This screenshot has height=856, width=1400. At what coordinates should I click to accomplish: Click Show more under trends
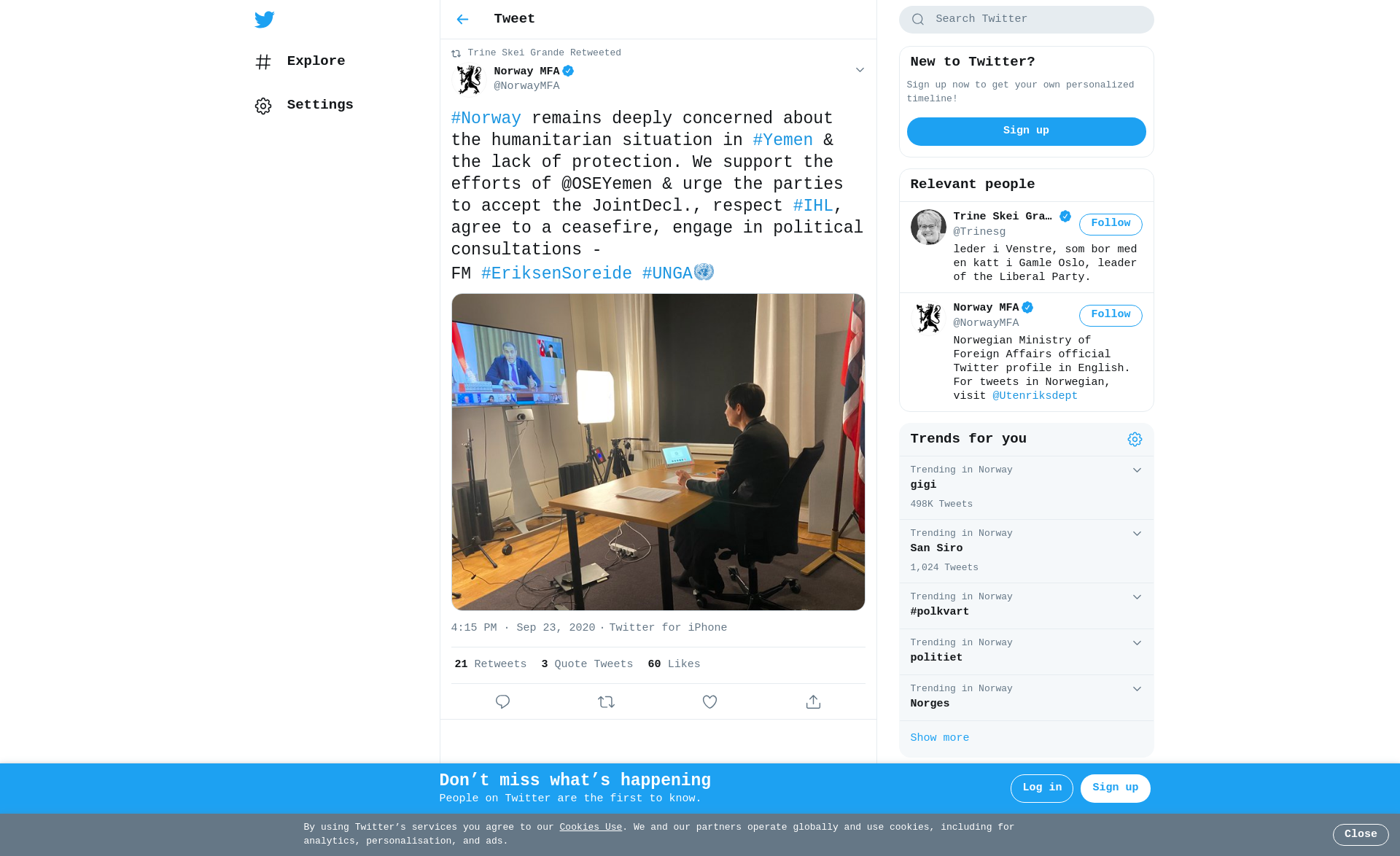pyautogui.click(x=939, y=738)
